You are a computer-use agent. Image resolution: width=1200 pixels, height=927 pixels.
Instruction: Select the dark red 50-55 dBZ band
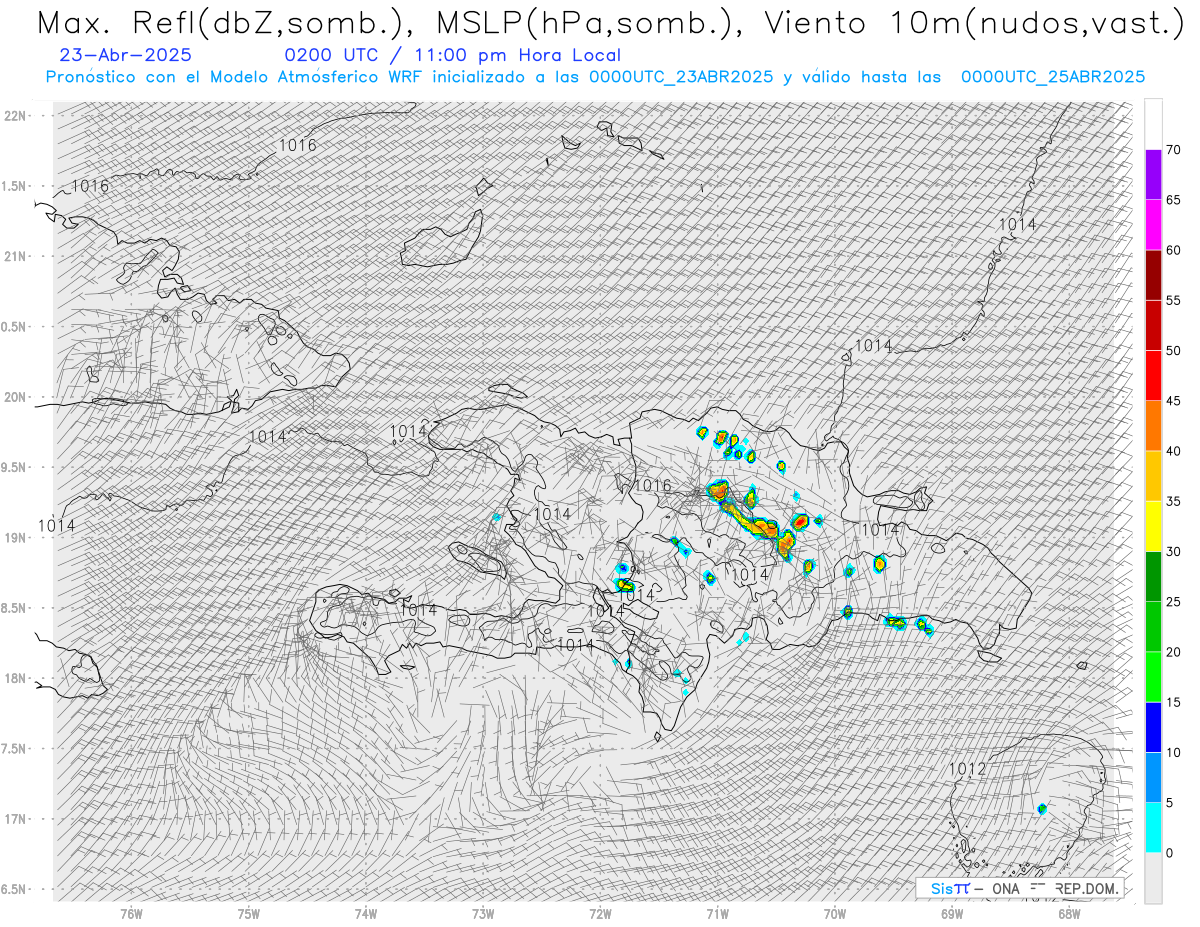[1153, 325]
